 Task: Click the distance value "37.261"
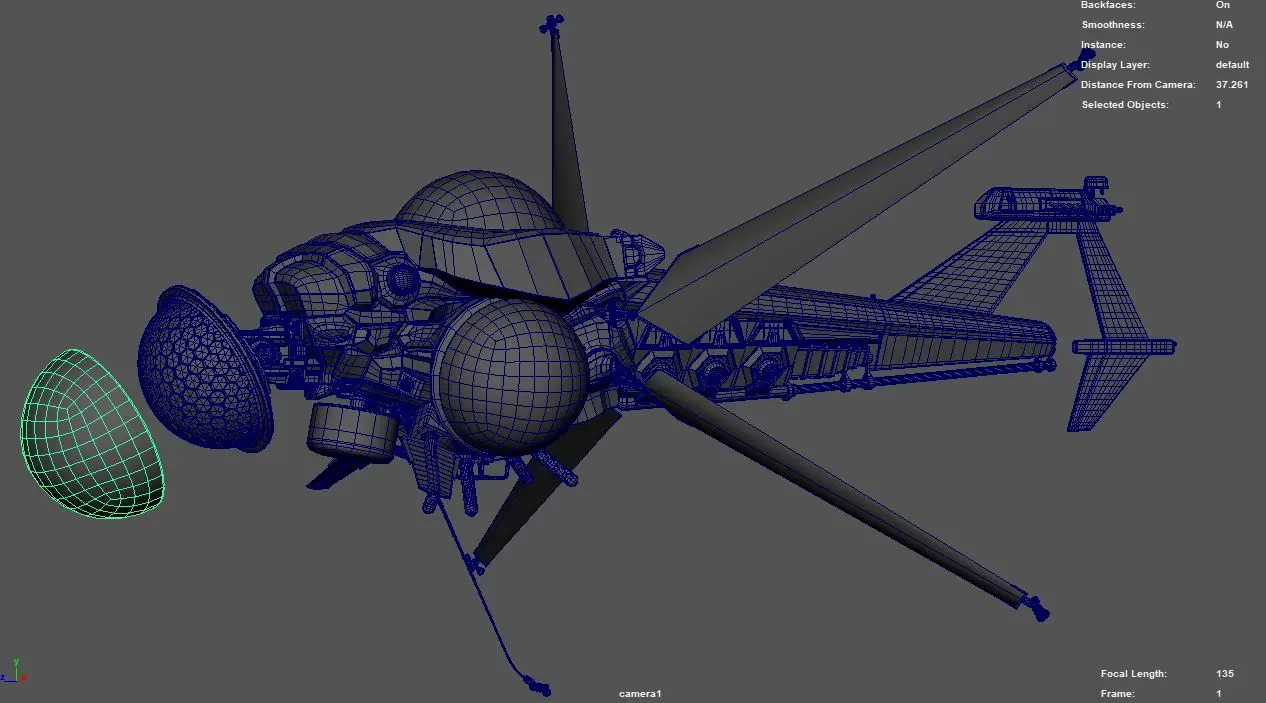pyautogui.click(x=1232, y=85)
